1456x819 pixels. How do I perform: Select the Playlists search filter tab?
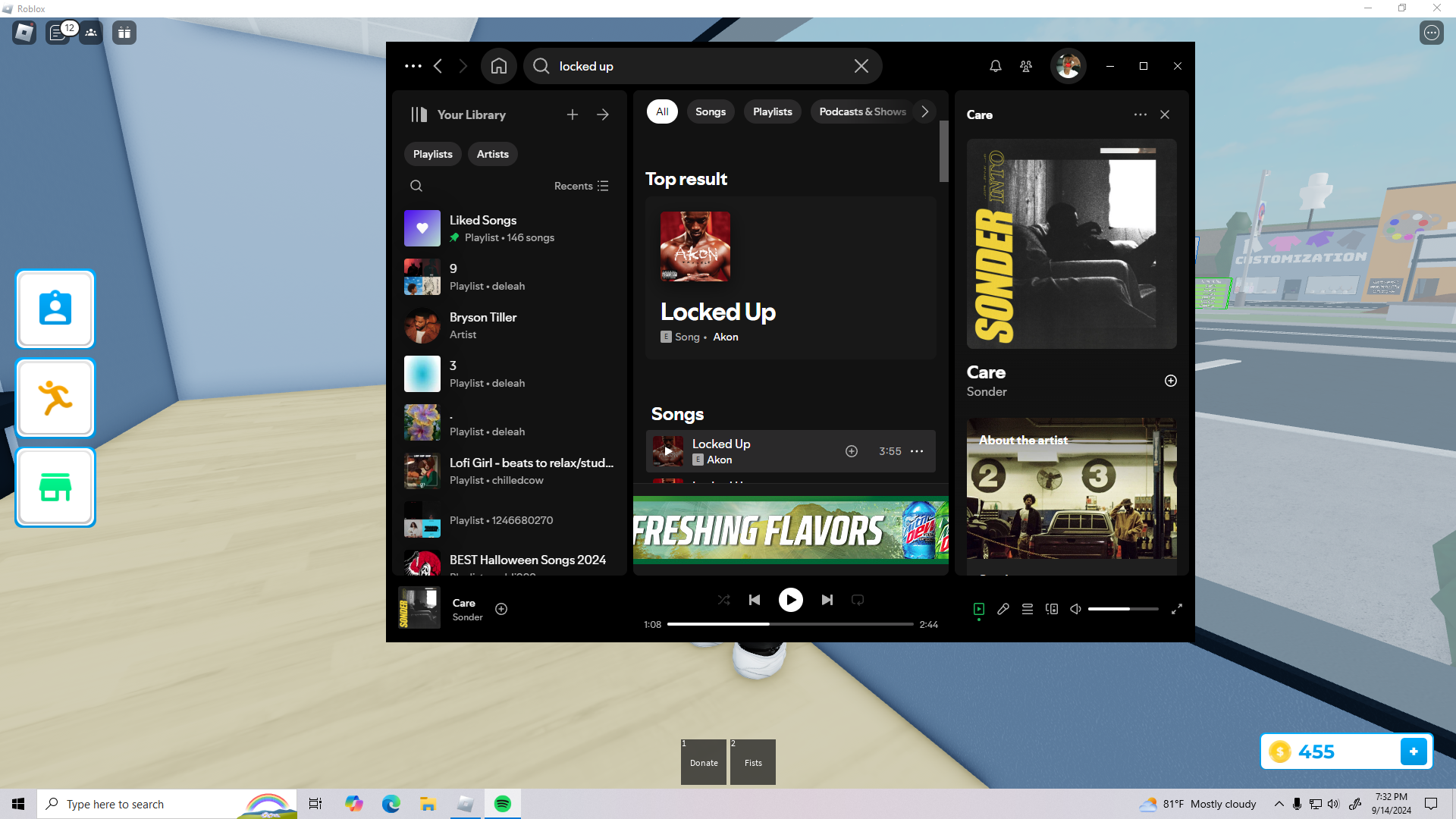coord(772,111)
